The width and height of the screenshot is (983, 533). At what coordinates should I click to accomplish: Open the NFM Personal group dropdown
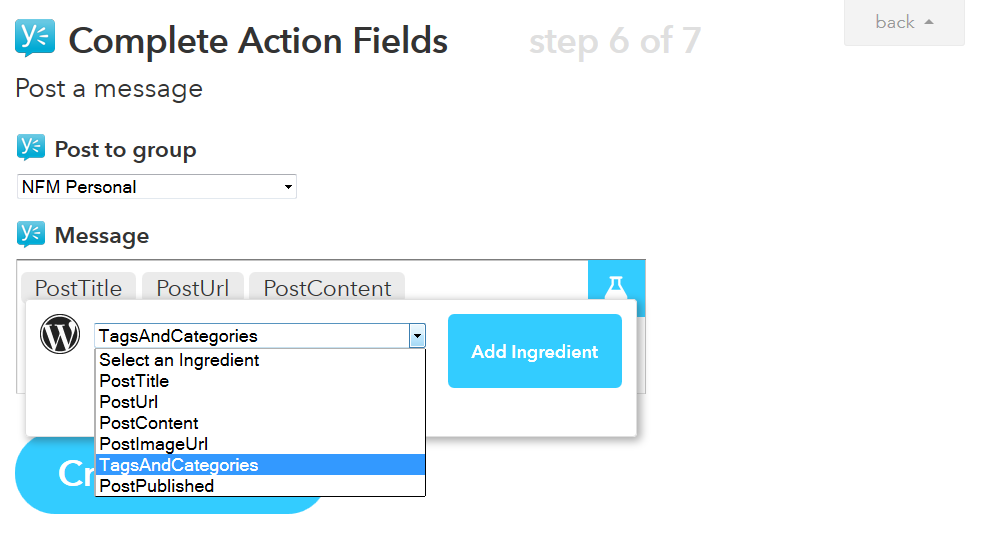157,187
